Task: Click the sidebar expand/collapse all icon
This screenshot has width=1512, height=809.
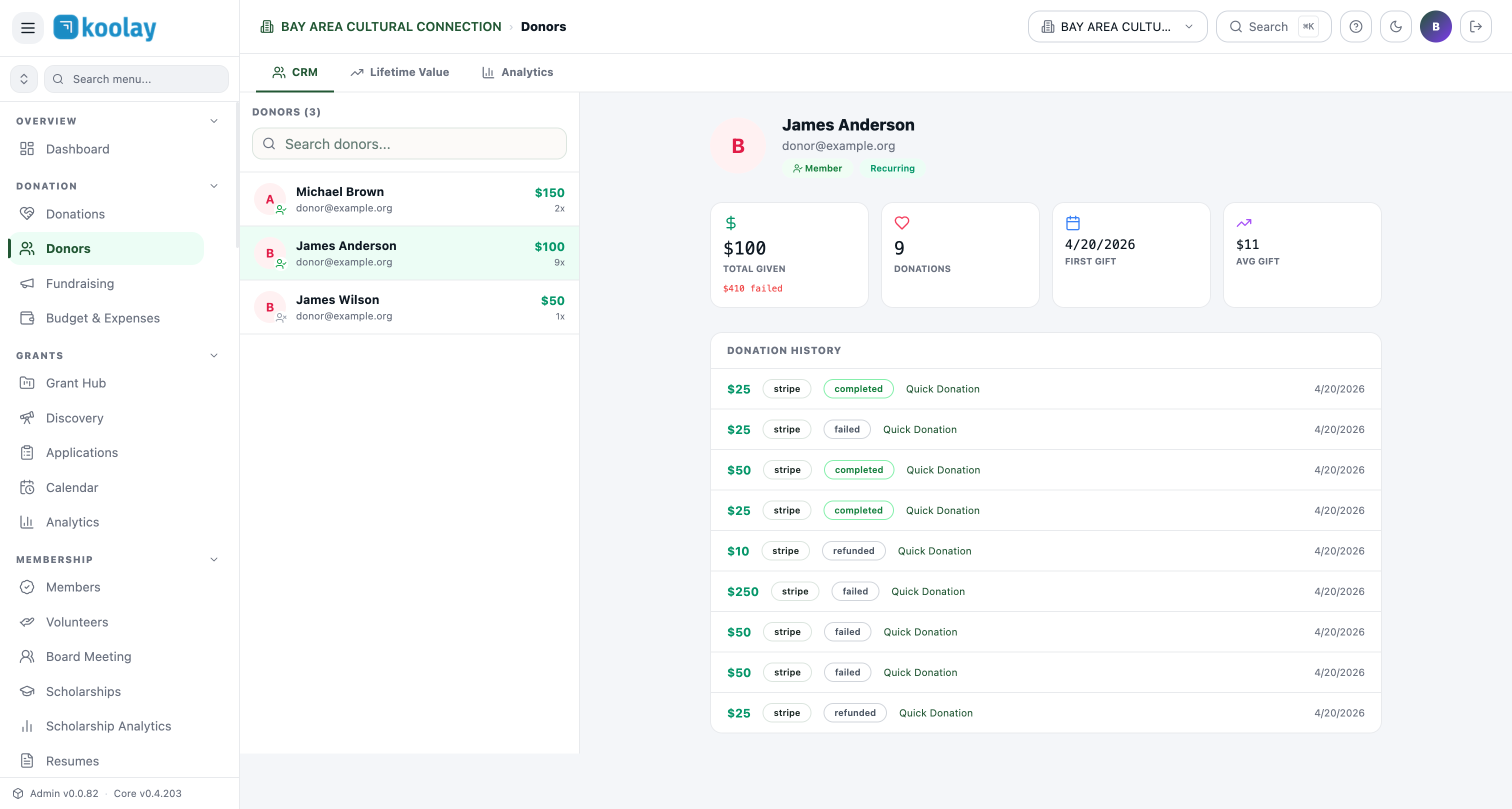Action: coord(24,78)
